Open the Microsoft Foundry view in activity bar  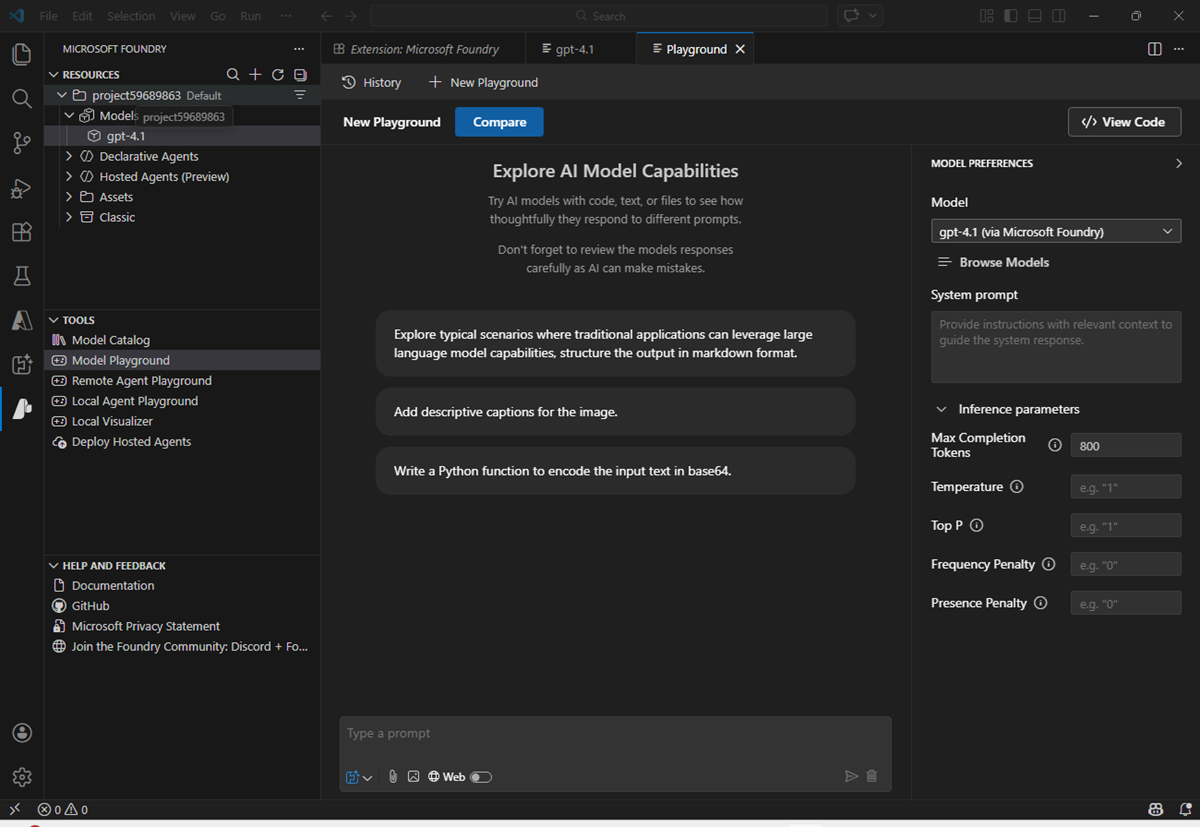click(21, 408)
